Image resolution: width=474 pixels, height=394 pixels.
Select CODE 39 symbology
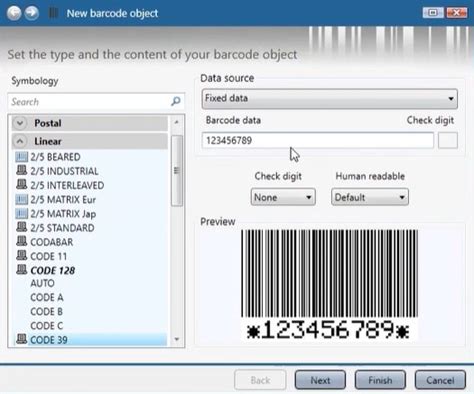pos(49,340)
